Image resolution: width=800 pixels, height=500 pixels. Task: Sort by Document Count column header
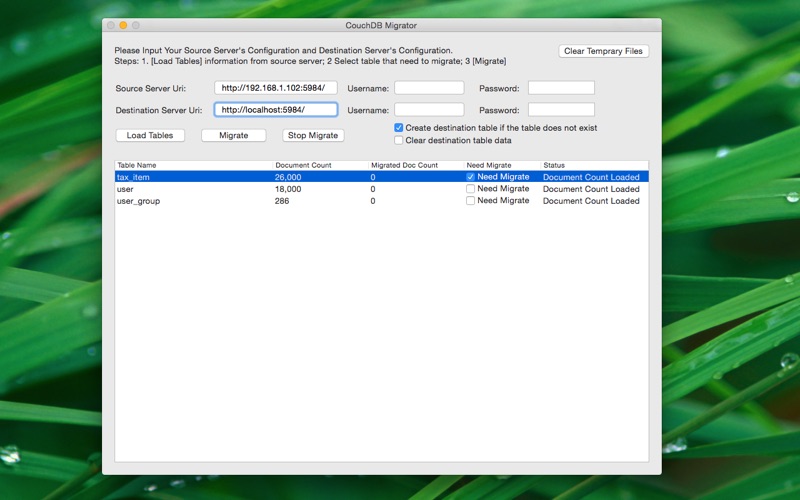click(320, 165)
